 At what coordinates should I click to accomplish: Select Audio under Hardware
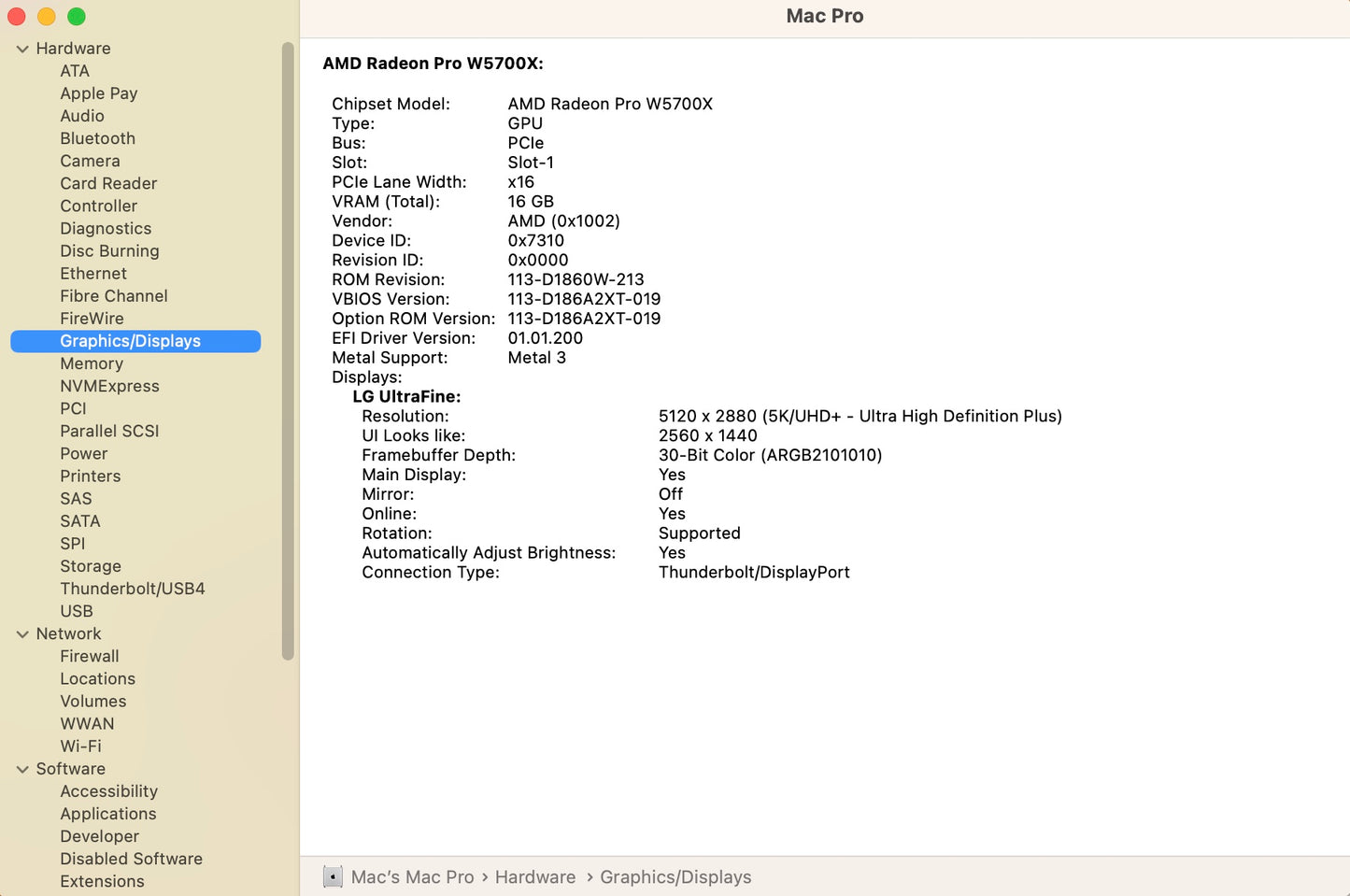click(x=82, y=116)
